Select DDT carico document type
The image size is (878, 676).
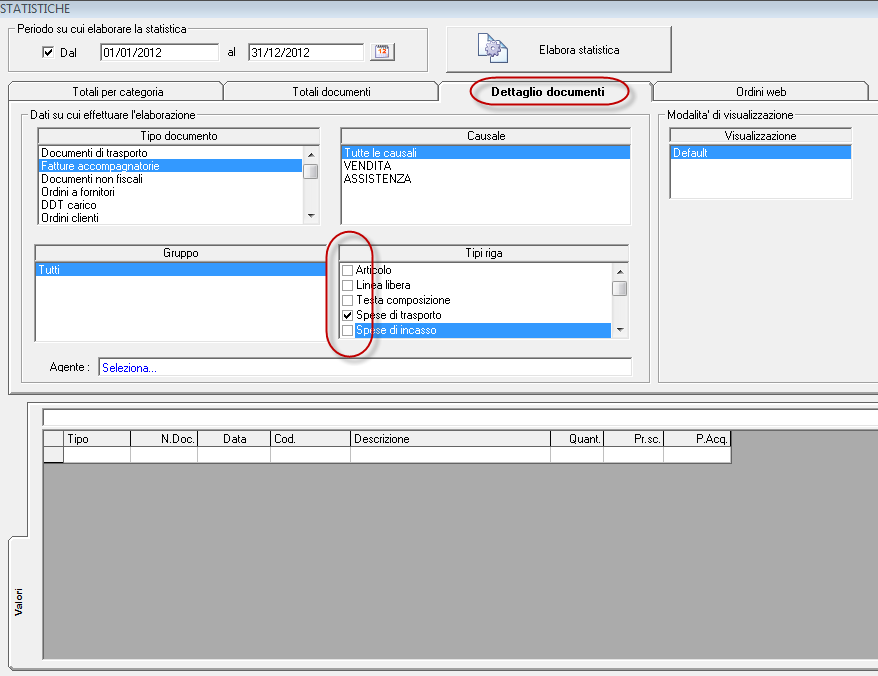tap(171, 205)
